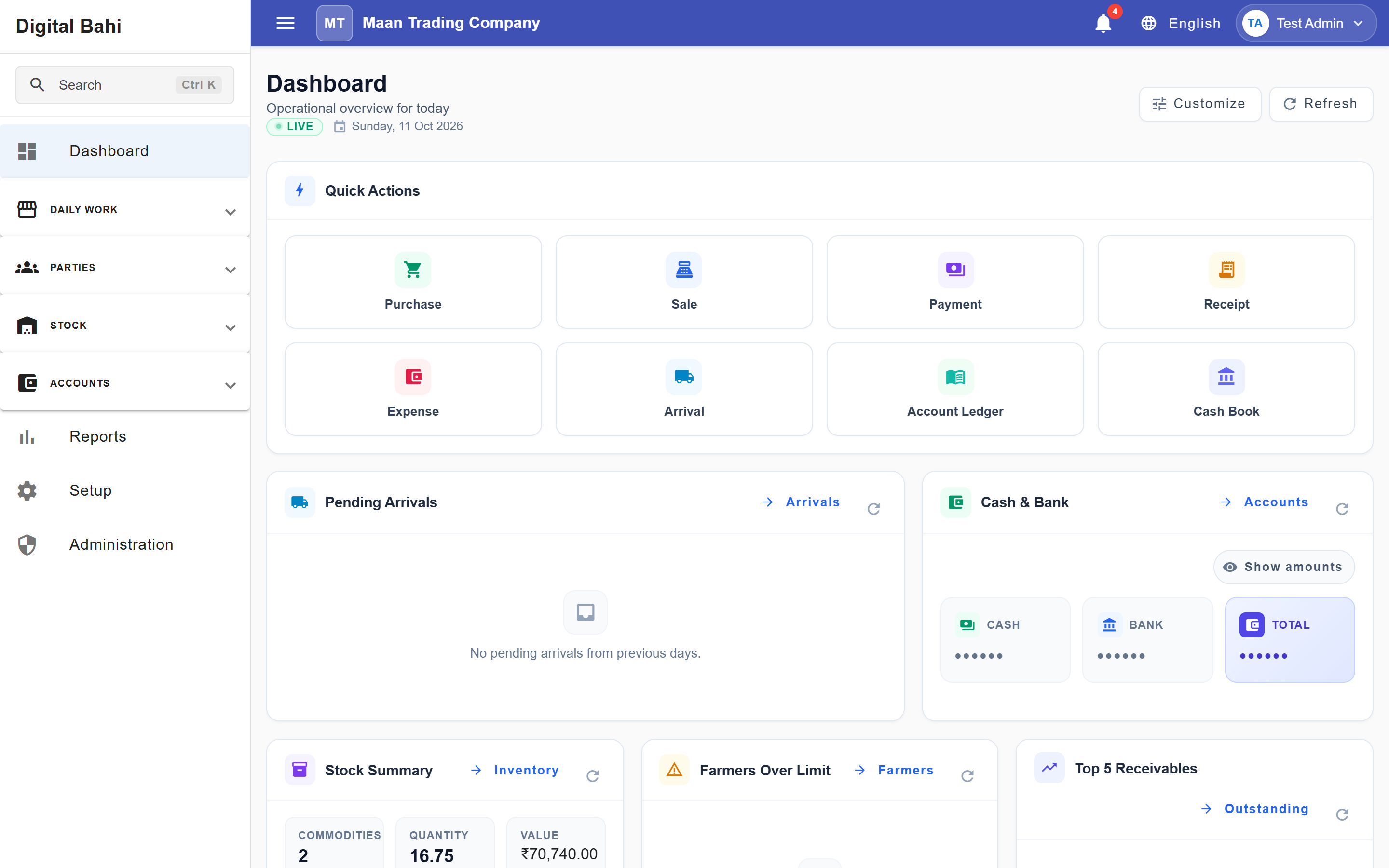Open the Receipt quick action
The height and width of the screenshot is (868, 1389).
coord(1226,282)
